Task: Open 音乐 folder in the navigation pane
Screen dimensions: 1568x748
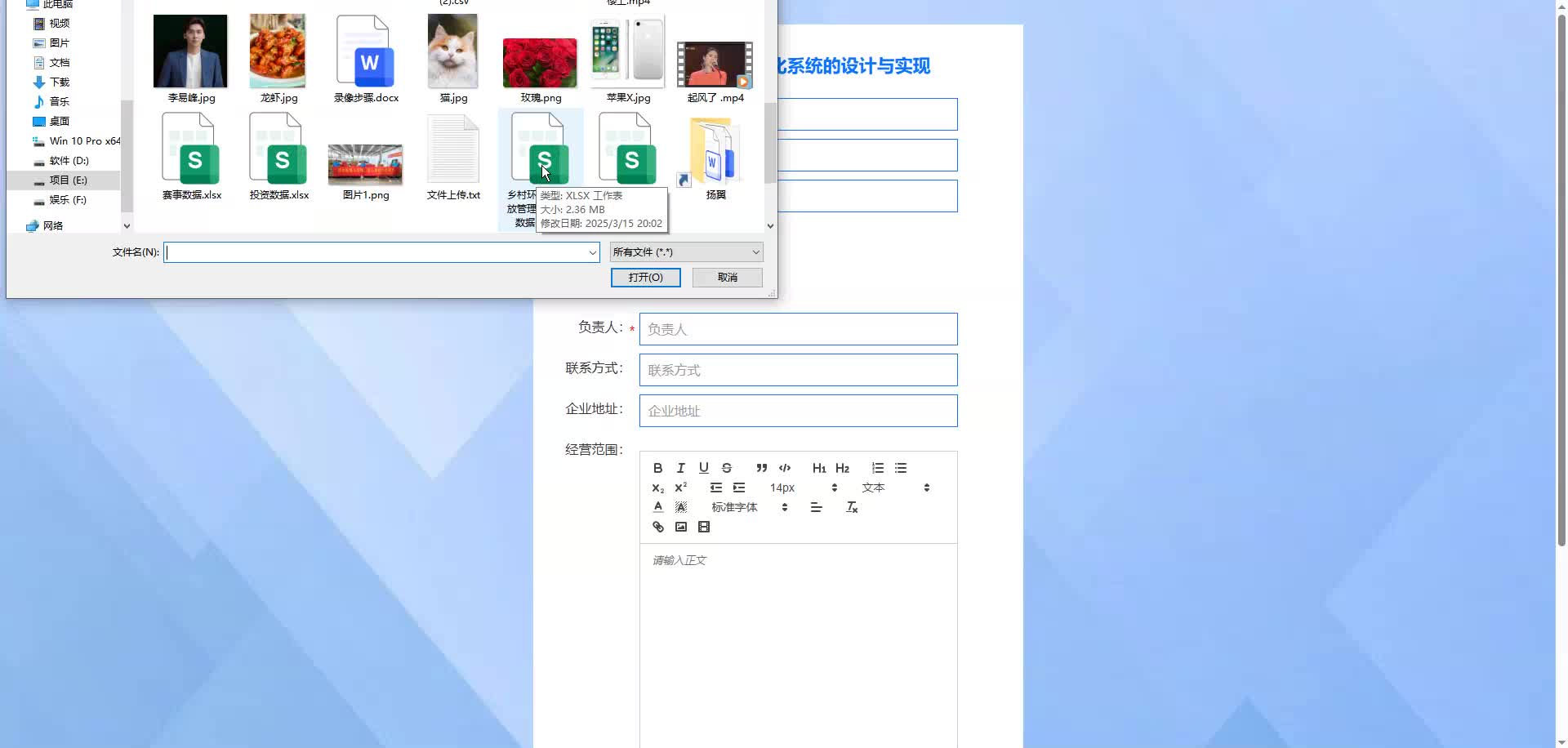Action: click(x=59, y=102)
